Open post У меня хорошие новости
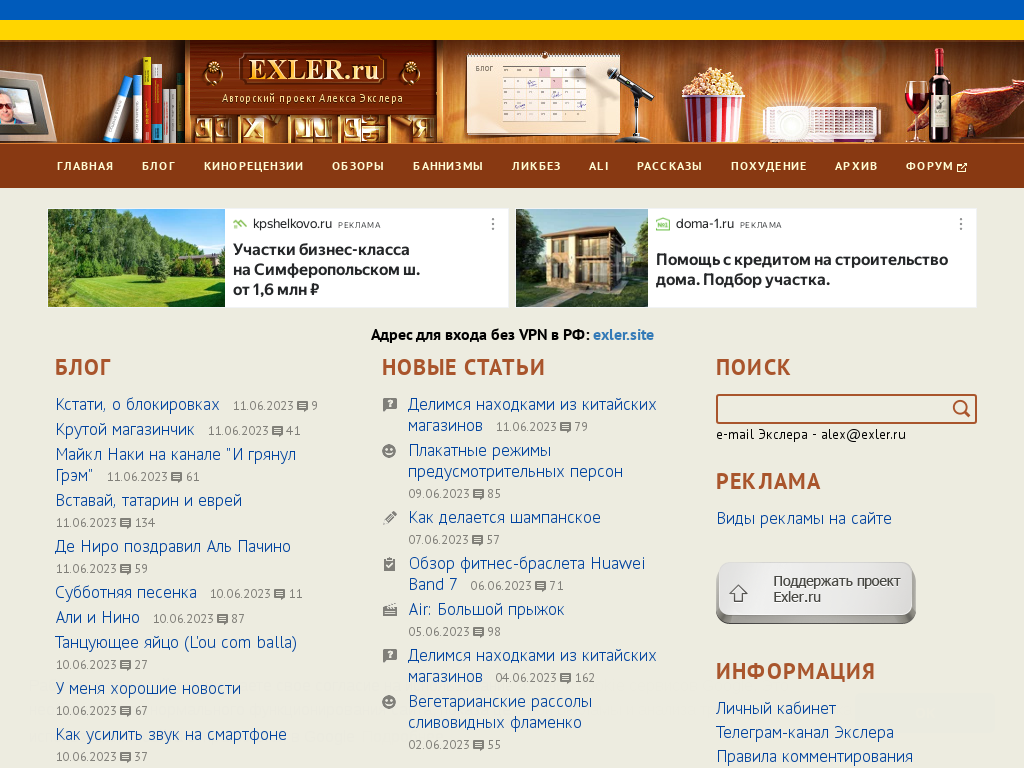The height and width of the screenshot is (768, 1024). pyautogui.click(x=148, y=689)
